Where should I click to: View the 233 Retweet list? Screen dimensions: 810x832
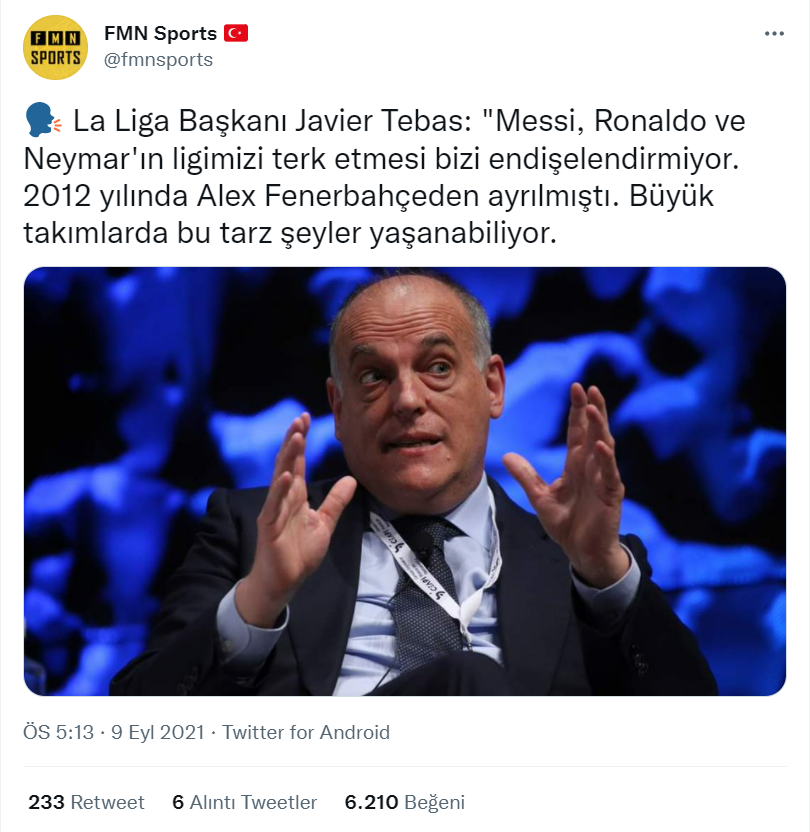(86, 802)
